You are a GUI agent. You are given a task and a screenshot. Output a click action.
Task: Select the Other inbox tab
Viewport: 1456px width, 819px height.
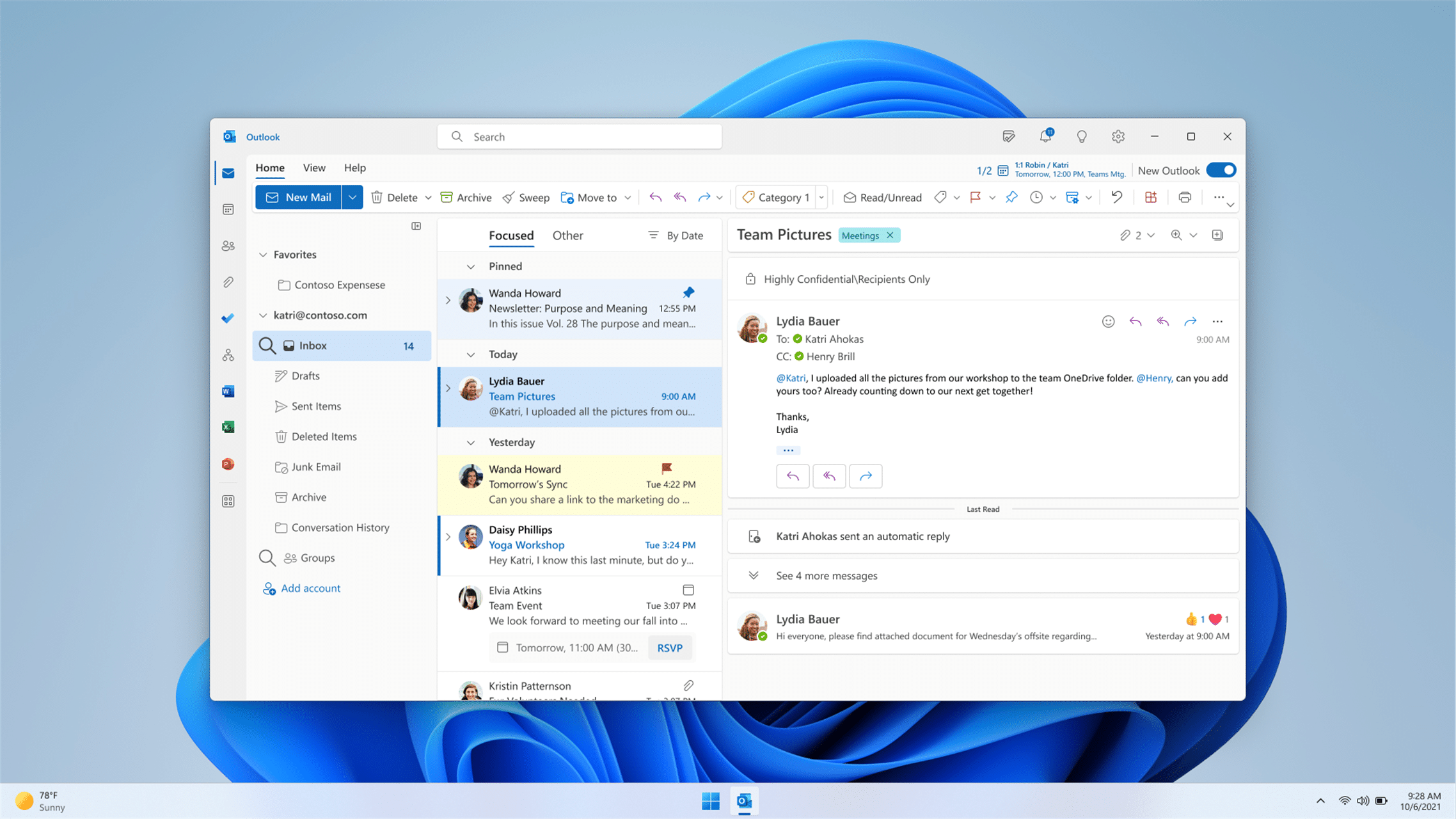tap(567, 235)
